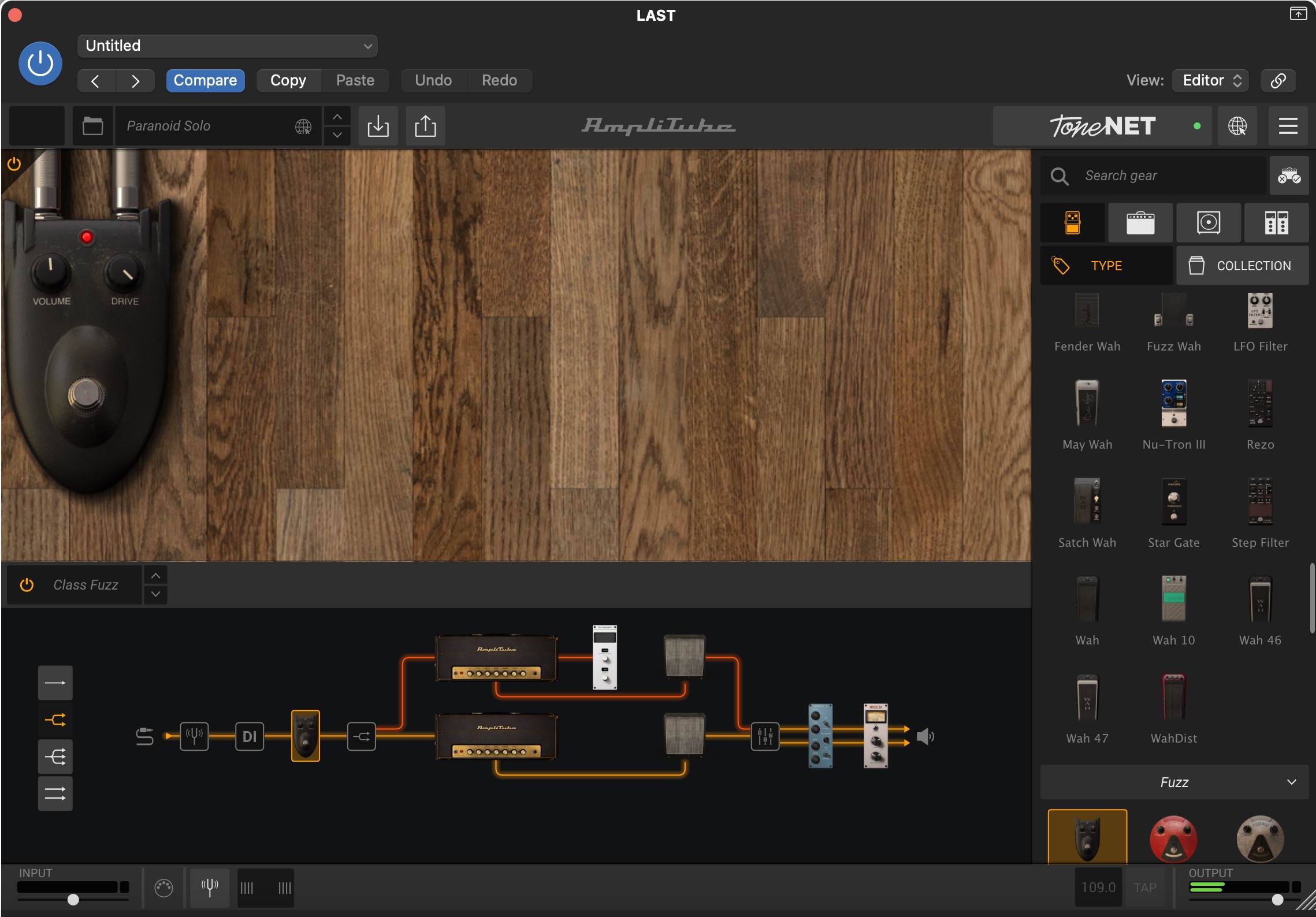Select the cabinet gear category tab
Viewport: 1316px width, 917px height.
click(x=1209, y=223)
